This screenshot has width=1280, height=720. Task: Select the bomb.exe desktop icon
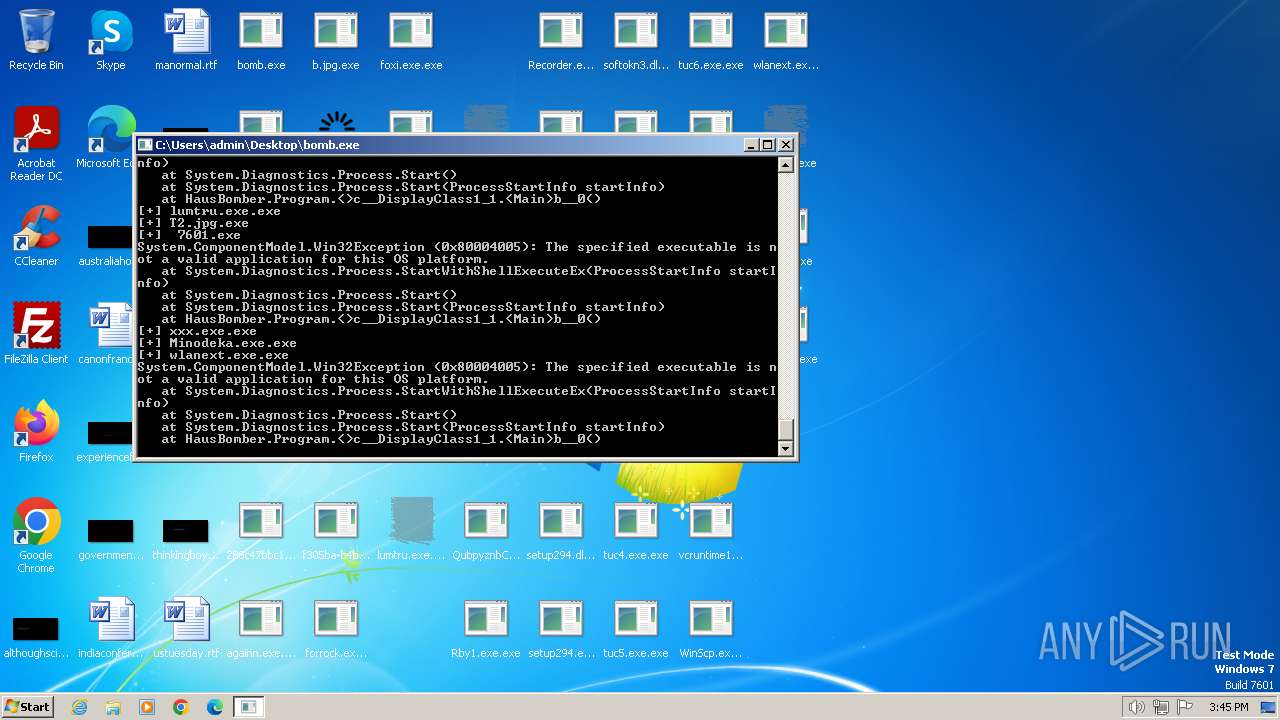click(x=261, y=40)
